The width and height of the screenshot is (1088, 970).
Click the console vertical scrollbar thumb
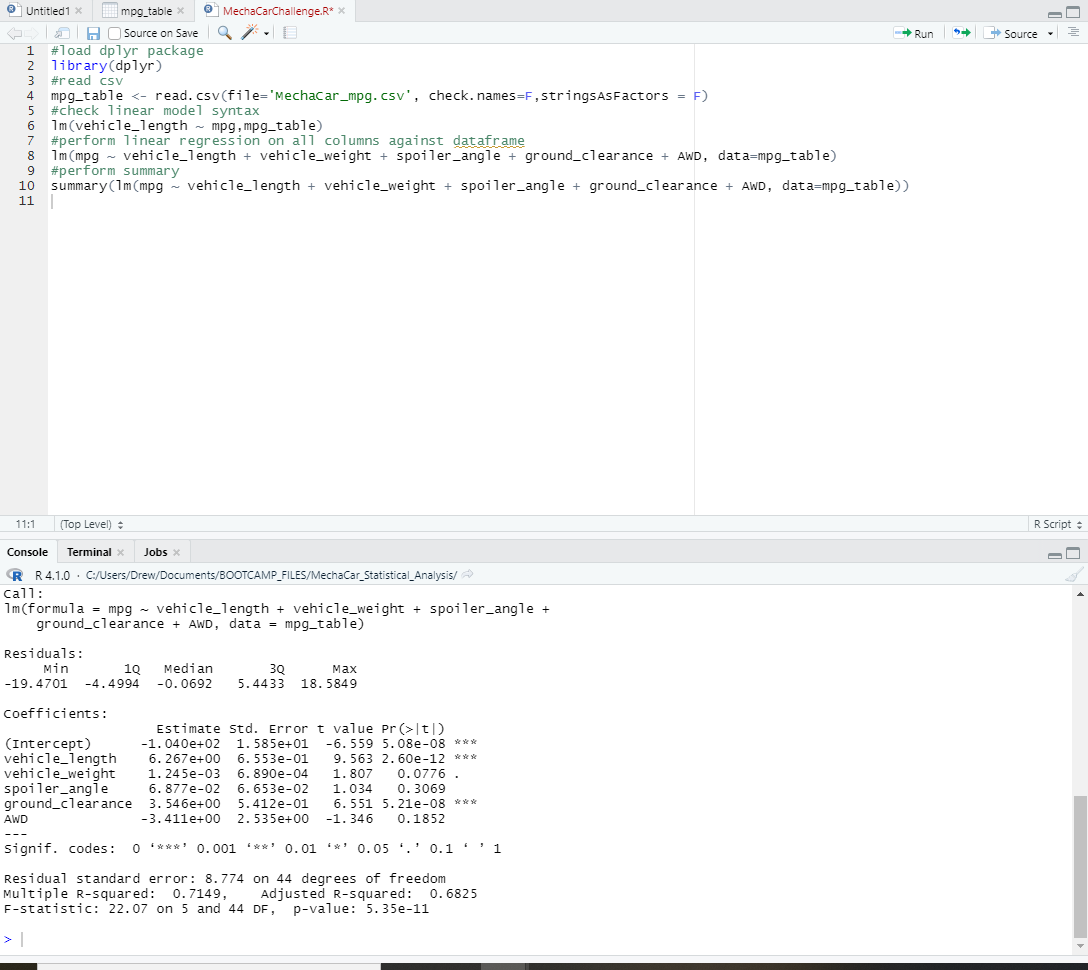[x=1080, y=865]
